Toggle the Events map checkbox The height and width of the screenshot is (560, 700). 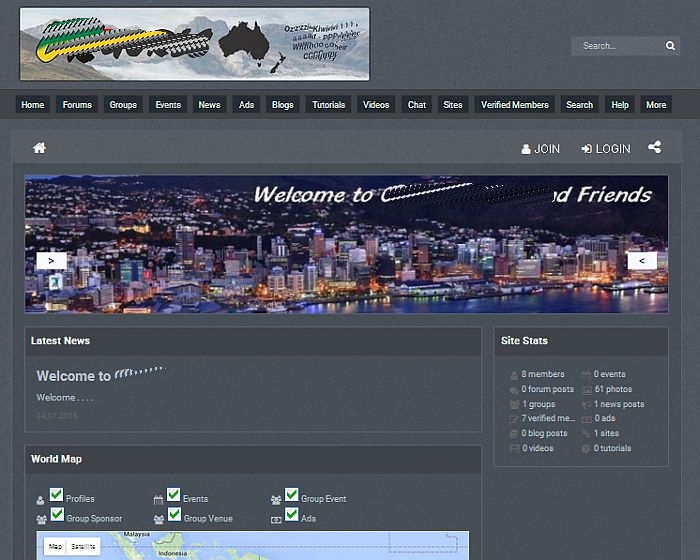pyautogui.click(x=174, y=495)
